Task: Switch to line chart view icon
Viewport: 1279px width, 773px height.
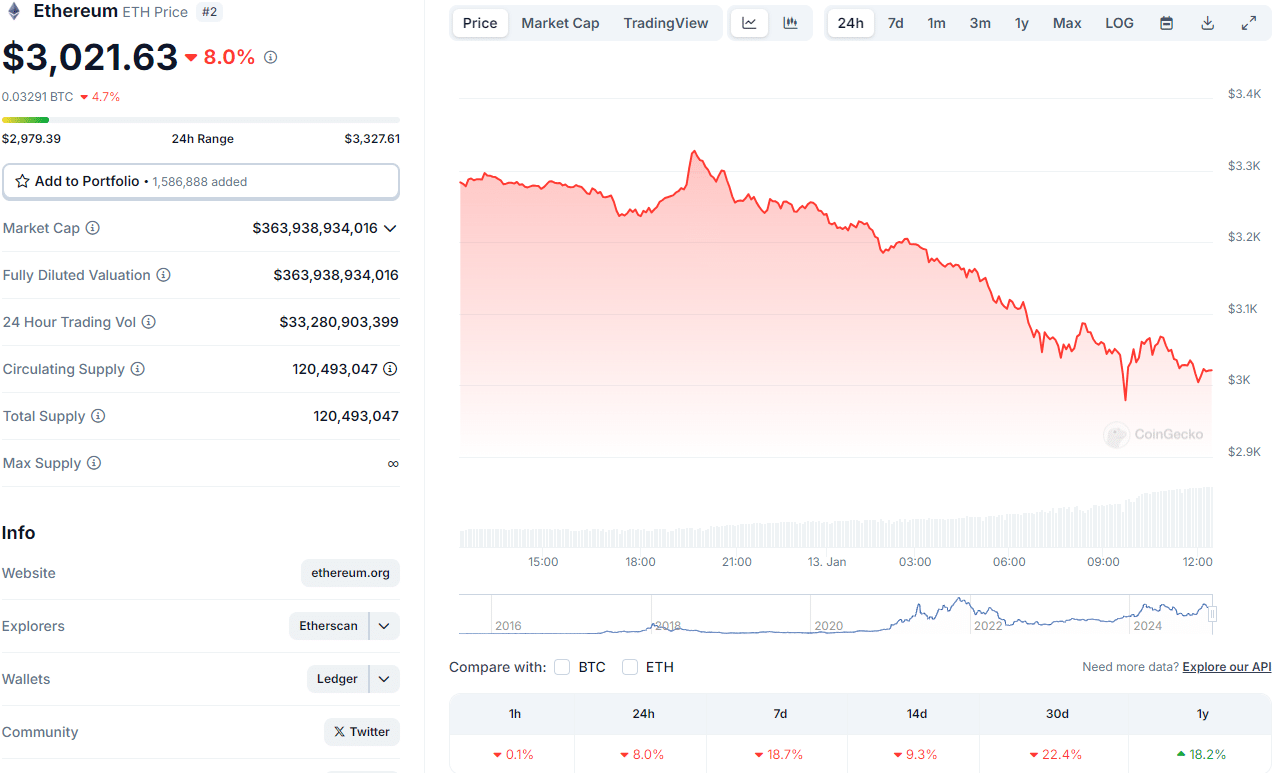Action: tap(749, 23)
